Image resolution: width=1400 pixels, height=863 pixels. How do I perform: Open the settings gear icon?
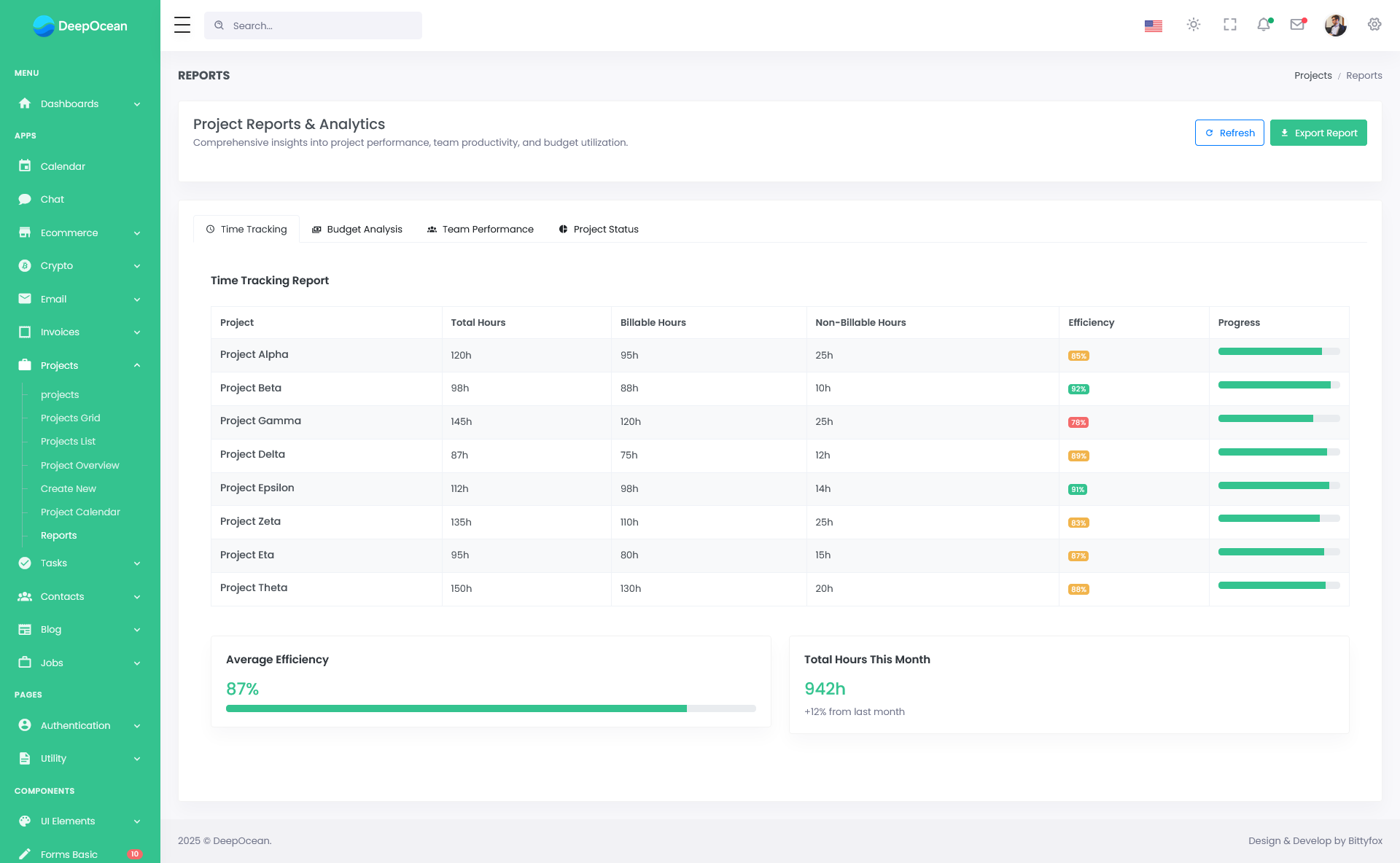tap(1374, 25)
